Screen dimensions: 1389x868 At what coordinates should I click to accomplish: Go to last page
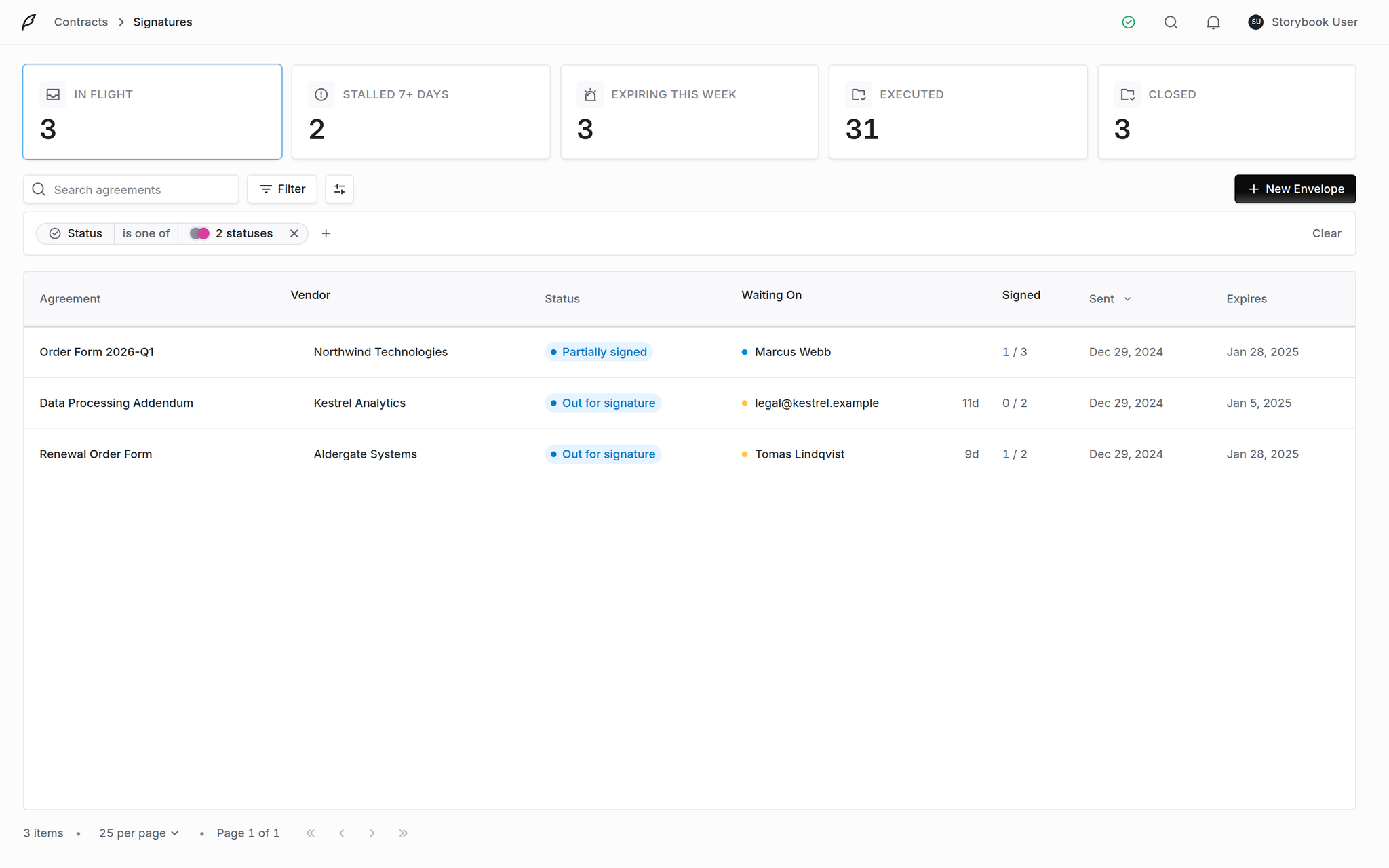(404, 833)
